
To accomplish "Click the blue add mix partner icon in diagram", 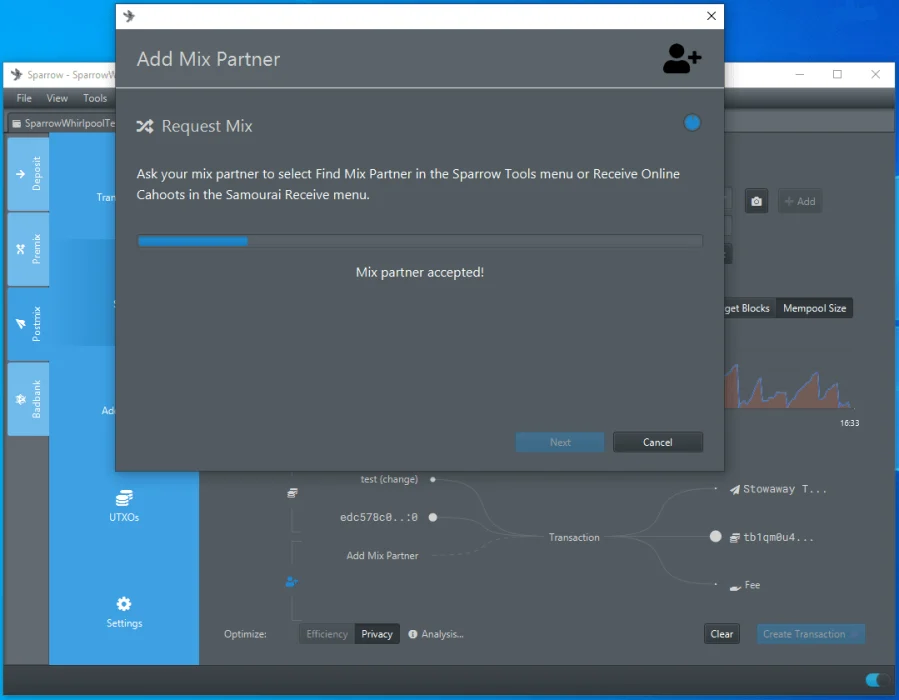I will click(291, 581).
